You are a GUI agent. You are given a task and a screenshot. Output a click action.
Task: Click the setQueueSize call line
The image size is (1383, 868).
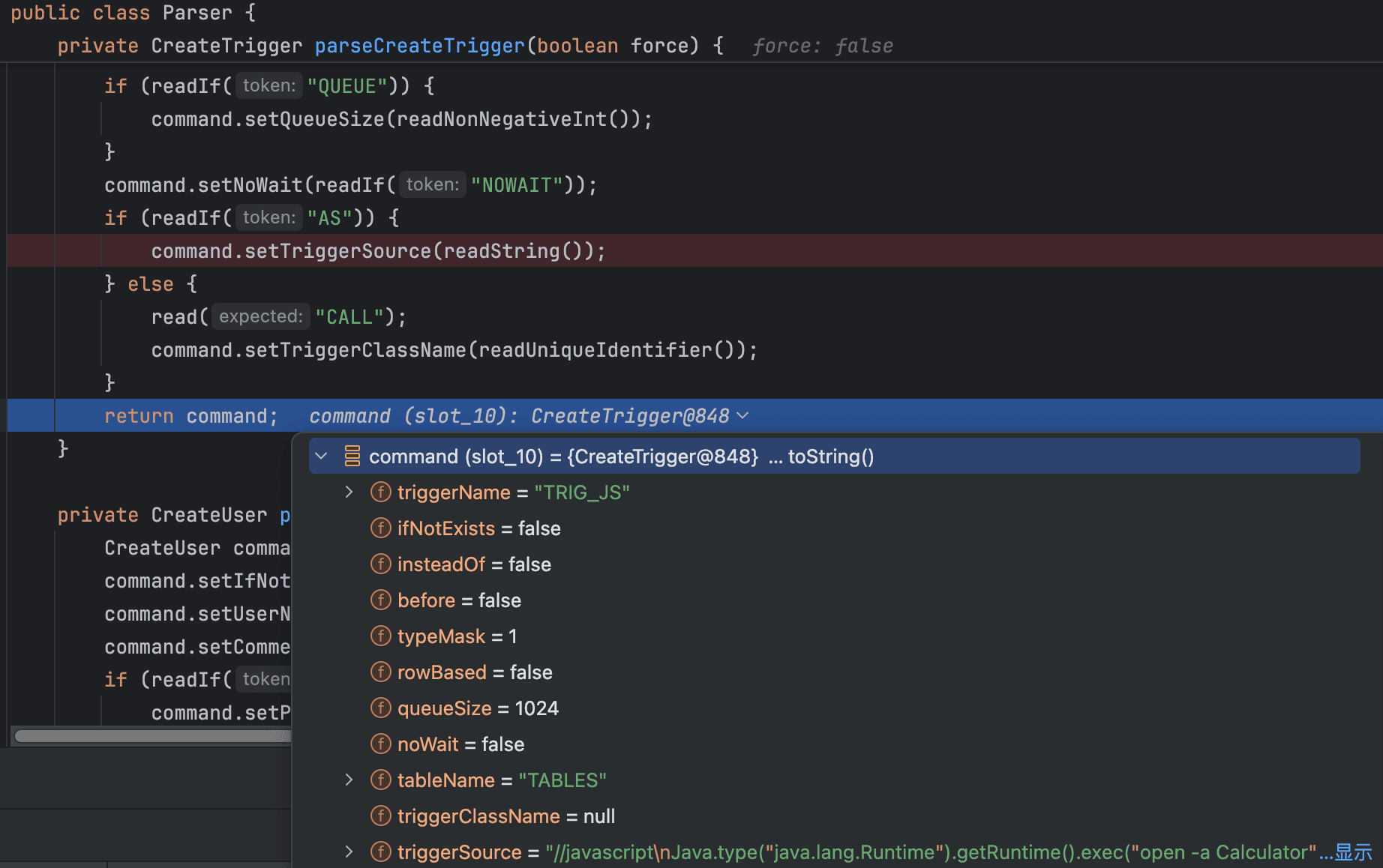pyautogui.click(x=402, y=119)
